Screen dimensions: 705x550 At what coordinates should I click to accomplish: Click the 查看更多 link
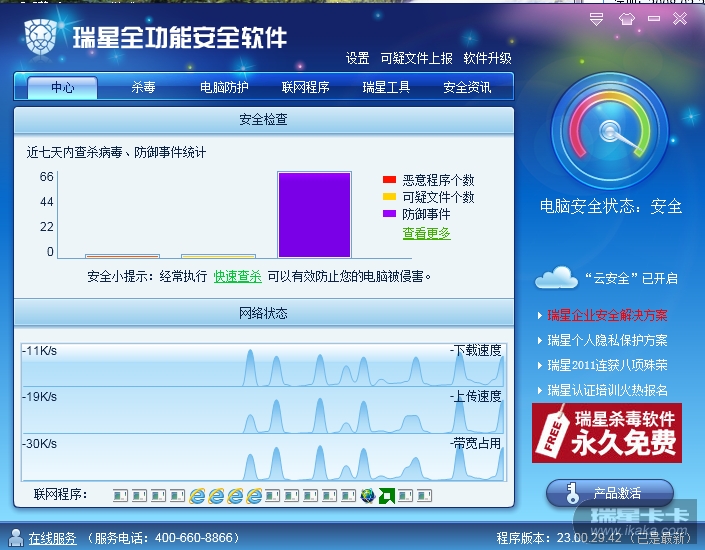(426, 233)
